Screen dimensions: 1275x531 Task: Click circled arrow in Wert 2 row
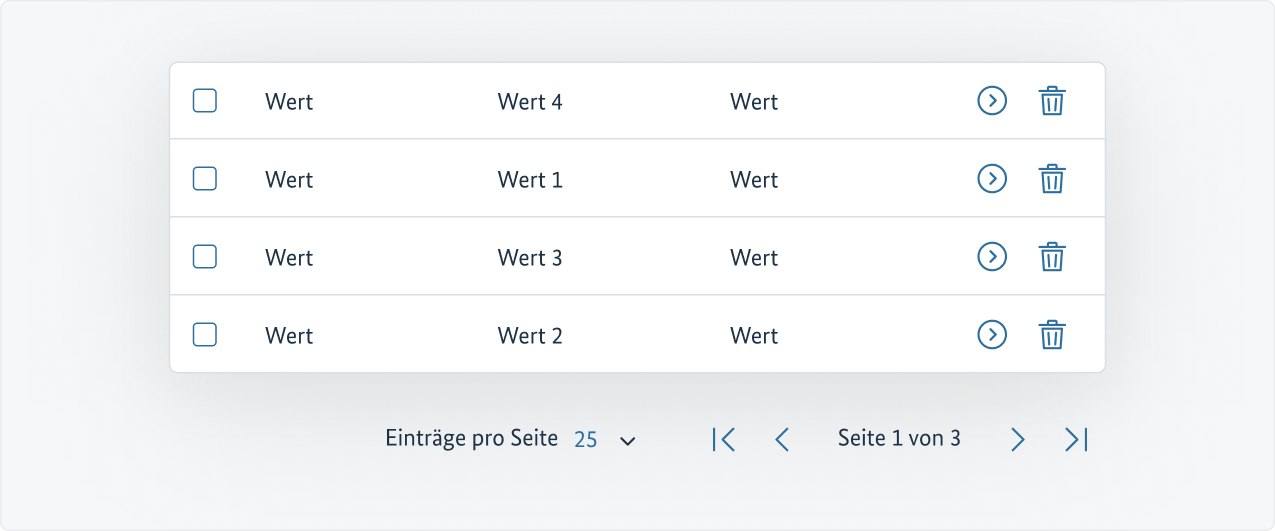coord(991,334)
